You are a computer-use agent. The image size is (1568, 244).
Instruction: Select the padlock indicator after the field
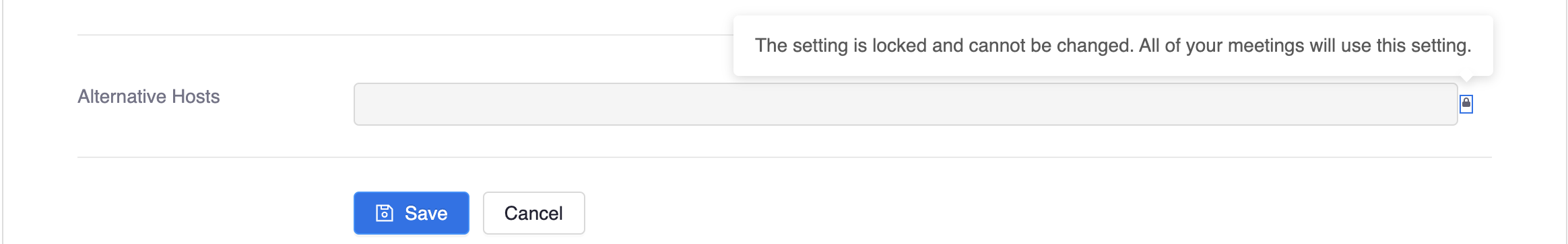[x=1466, y=104]
